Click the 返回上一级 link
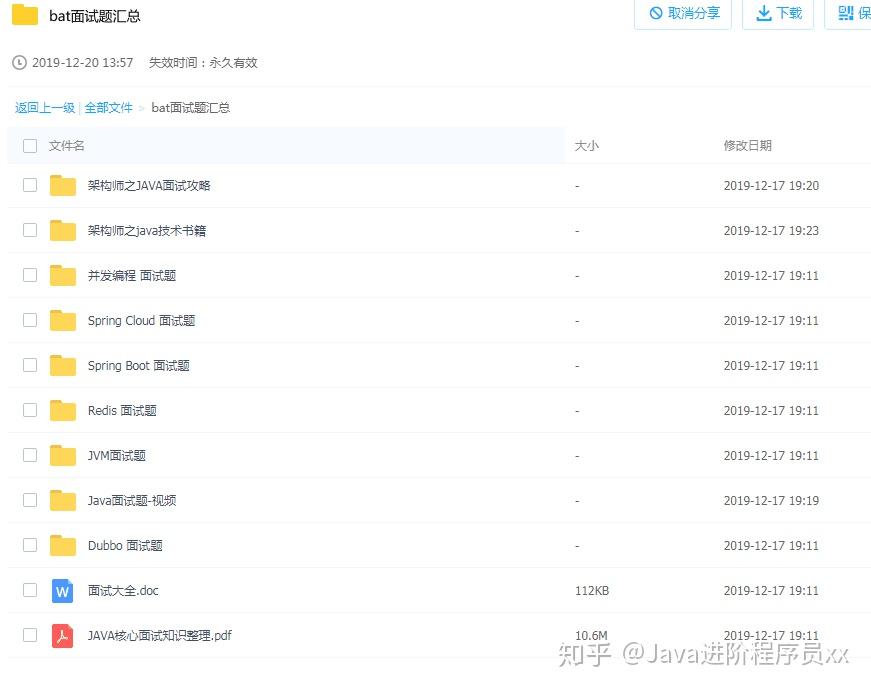 (x=44, y=107)
